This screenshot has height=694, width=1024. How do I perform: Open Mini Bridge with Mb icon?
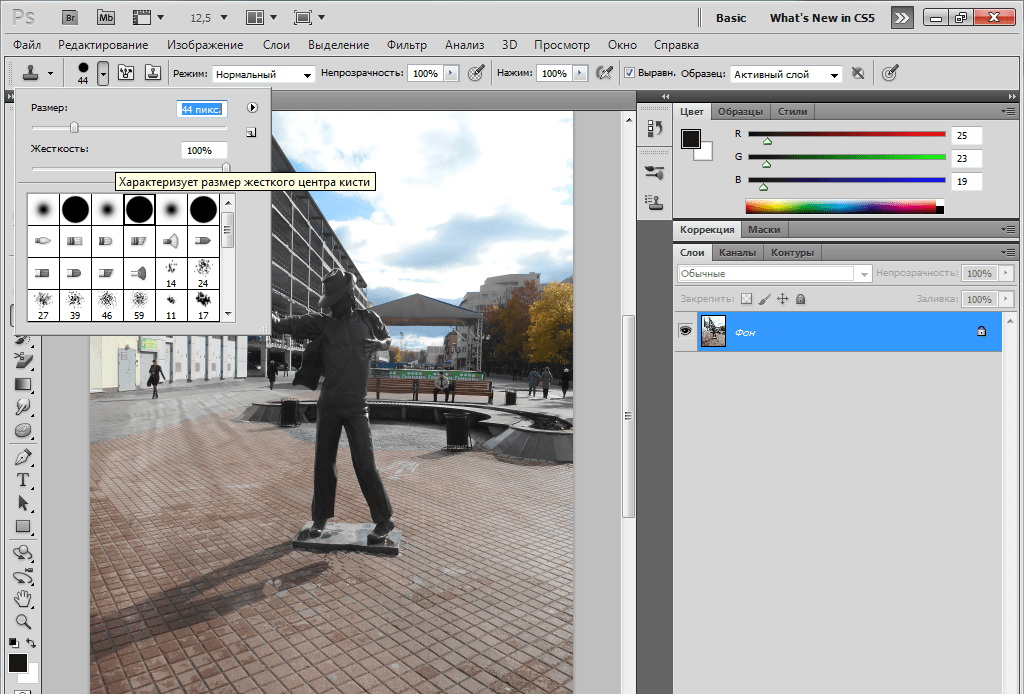(106, 18)
